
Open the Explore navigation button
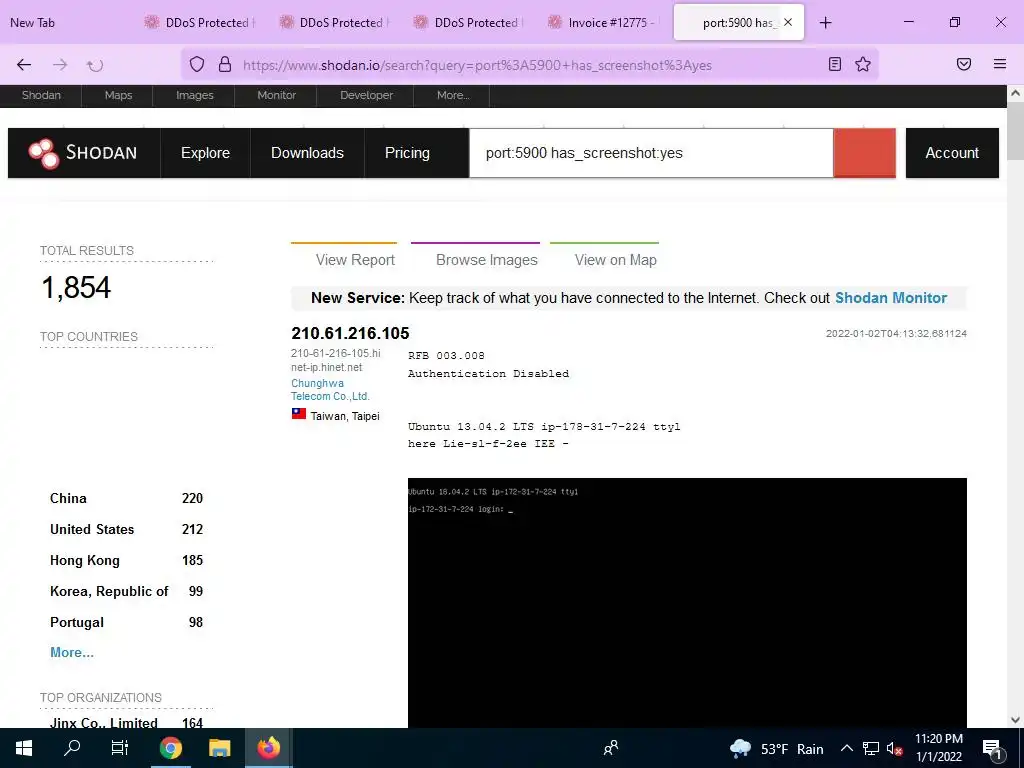pos(205,153)
